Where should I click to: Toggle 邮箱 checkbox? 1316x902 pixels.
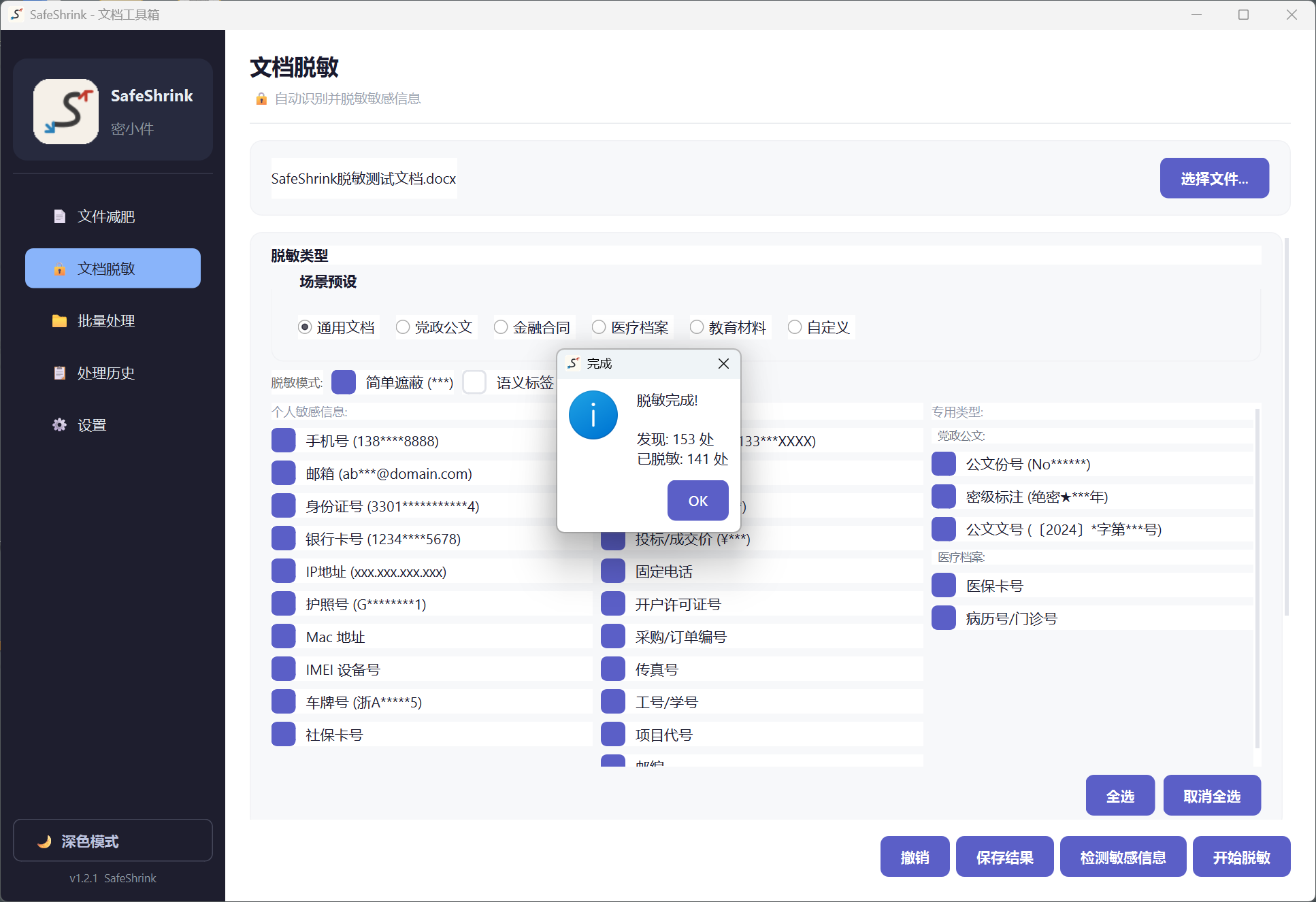click(x=284, y=473)
